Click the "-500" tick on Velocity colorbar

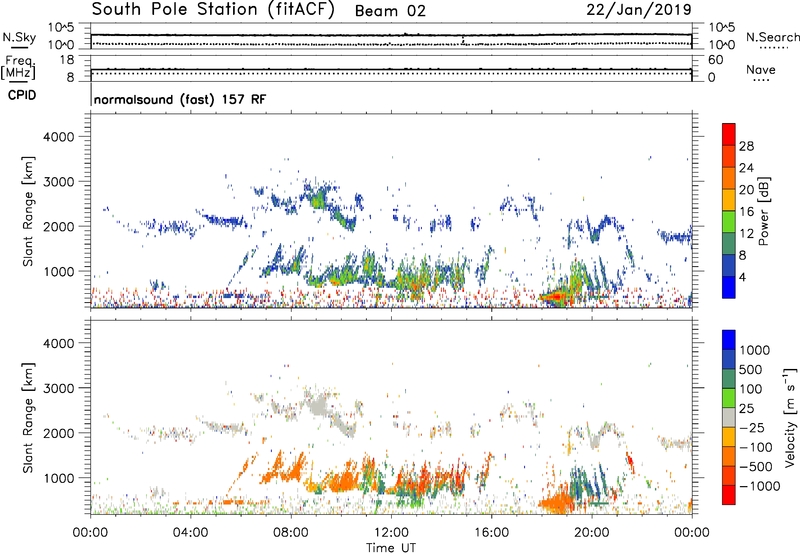tap(756, 467)
